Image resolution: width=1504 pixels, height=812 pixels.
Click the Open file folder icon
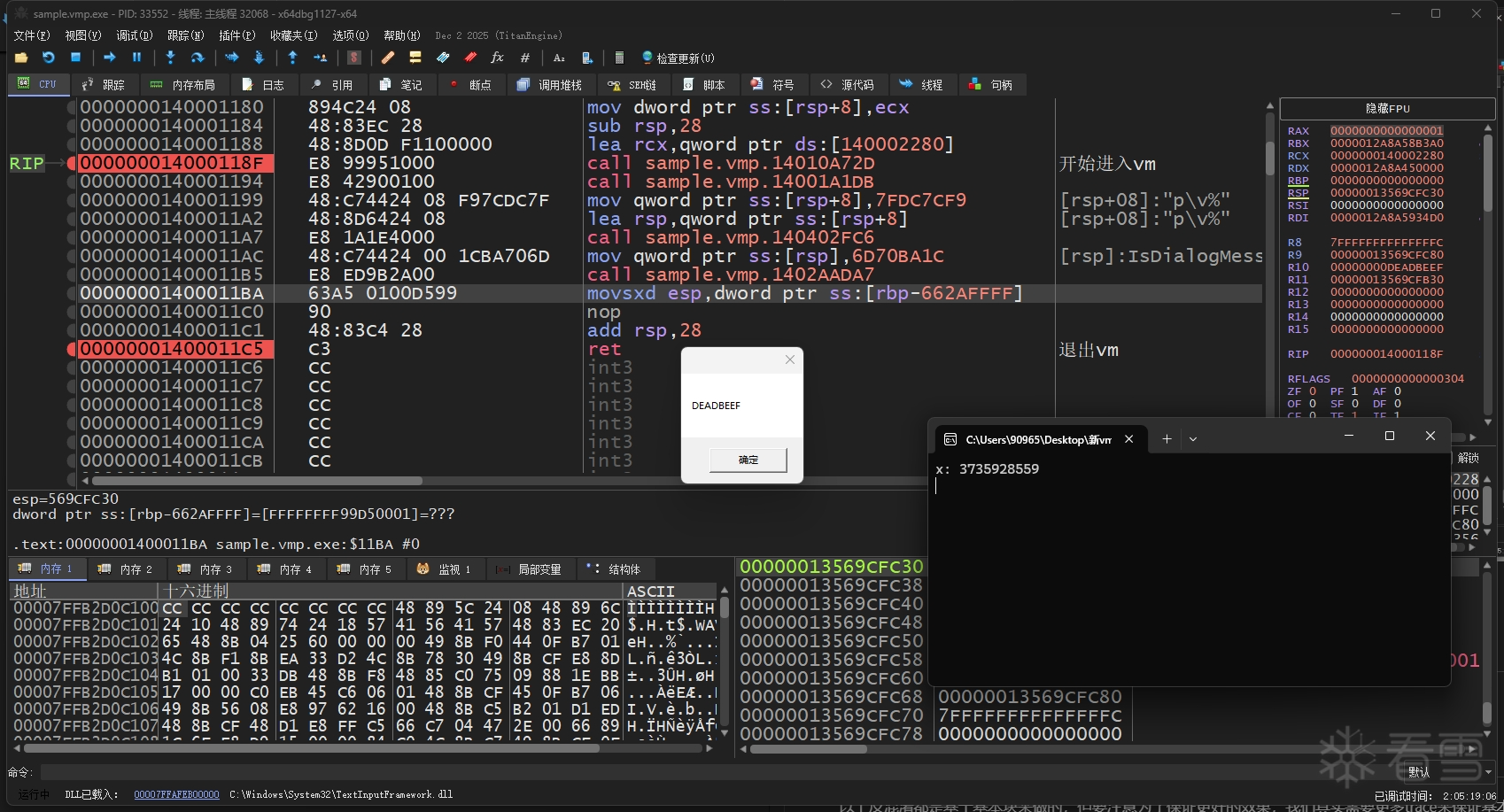click(x=21, y=58)
